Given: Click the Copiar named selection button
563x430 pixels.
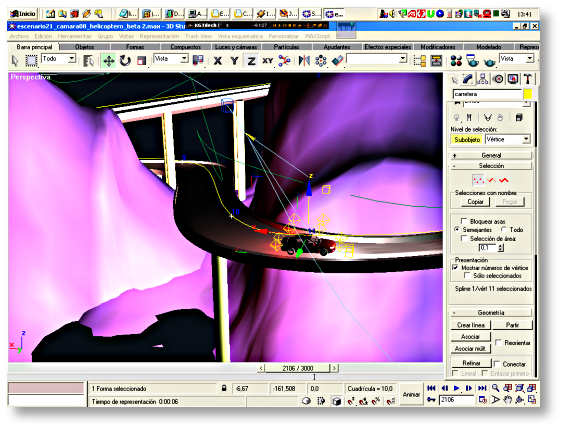Looking at the screenshot, I should pos(475,202).
